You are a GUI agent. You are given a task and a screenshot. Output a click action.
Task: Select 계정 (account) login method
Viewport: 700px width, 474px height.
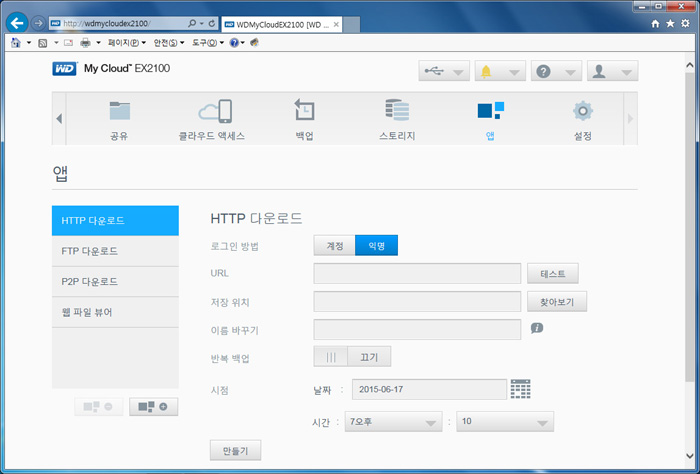[334, 245]
